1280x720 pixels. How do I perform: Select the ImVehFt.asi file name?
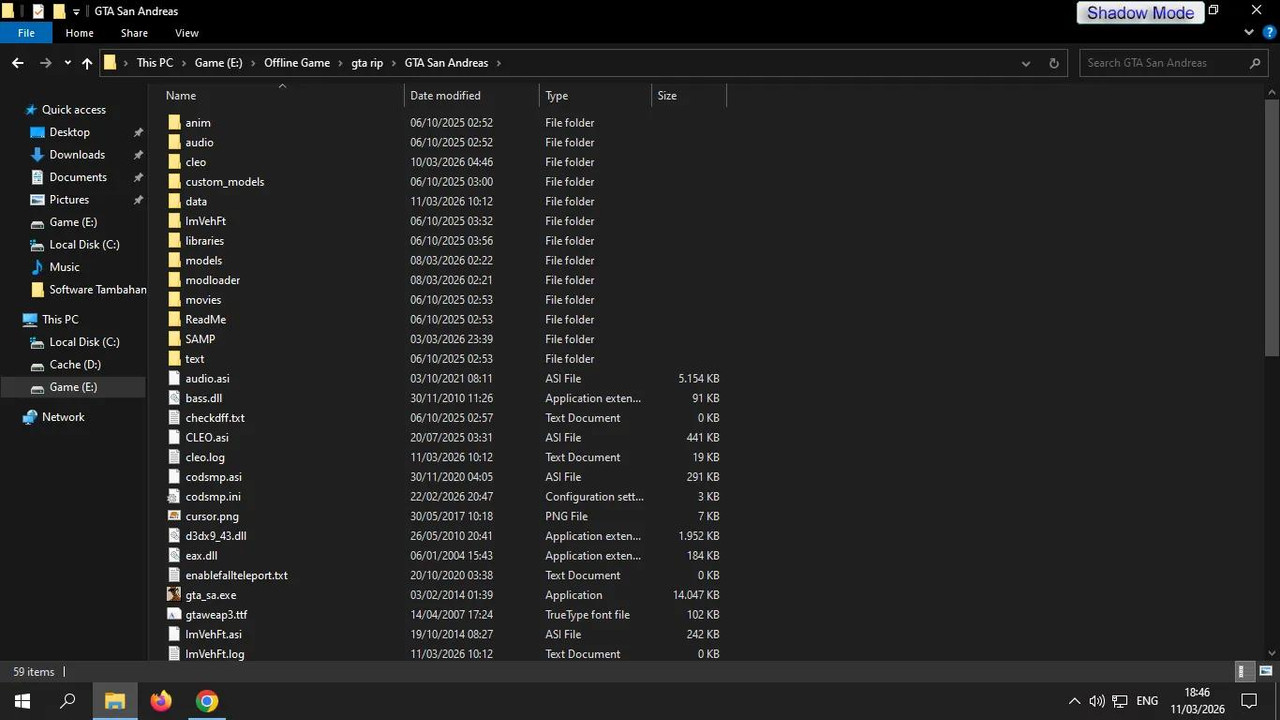[213, 634]
